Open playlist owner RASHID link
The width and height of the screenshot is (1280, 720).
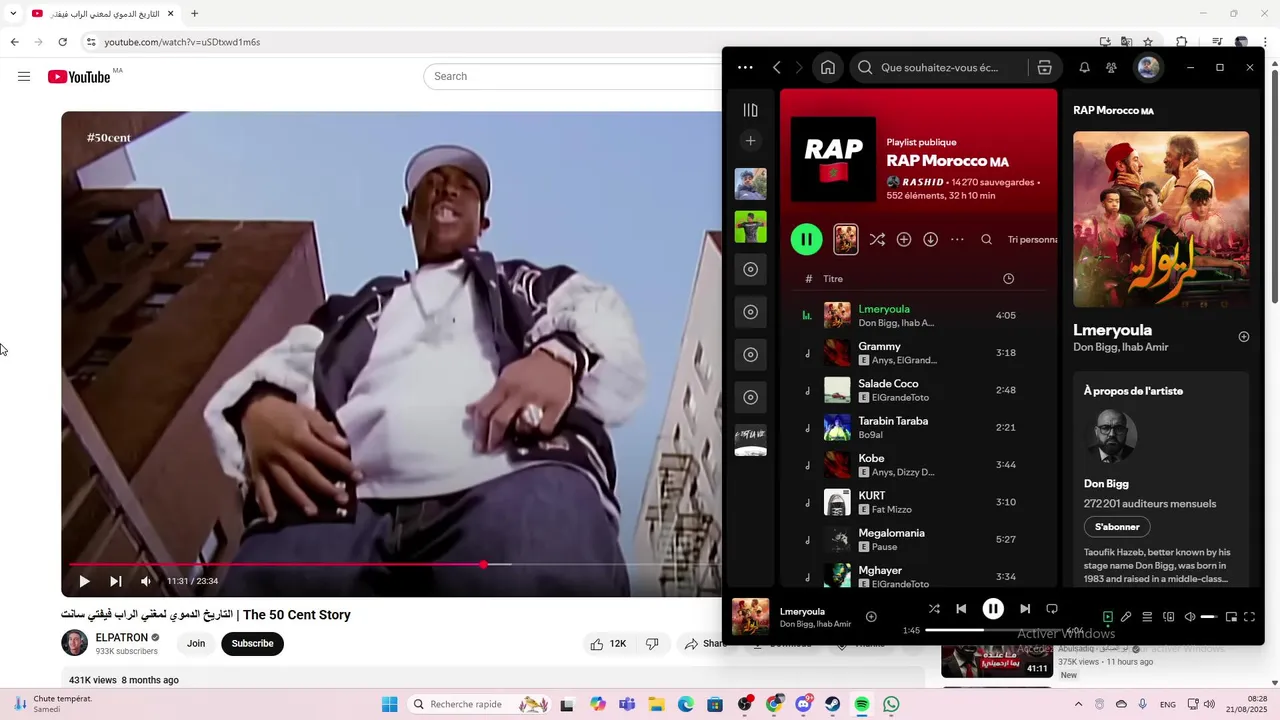[x=922, y=182]
